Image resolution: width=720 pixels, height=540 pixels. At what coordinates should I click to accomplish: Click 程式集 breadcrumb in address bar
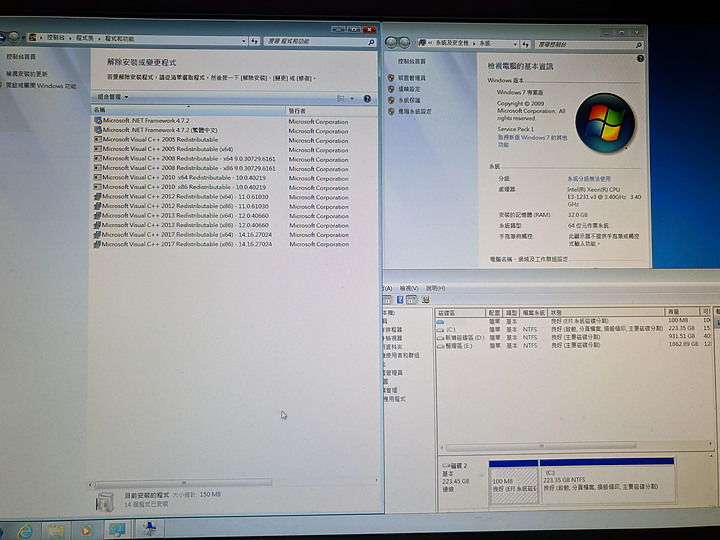click(84, 38)
